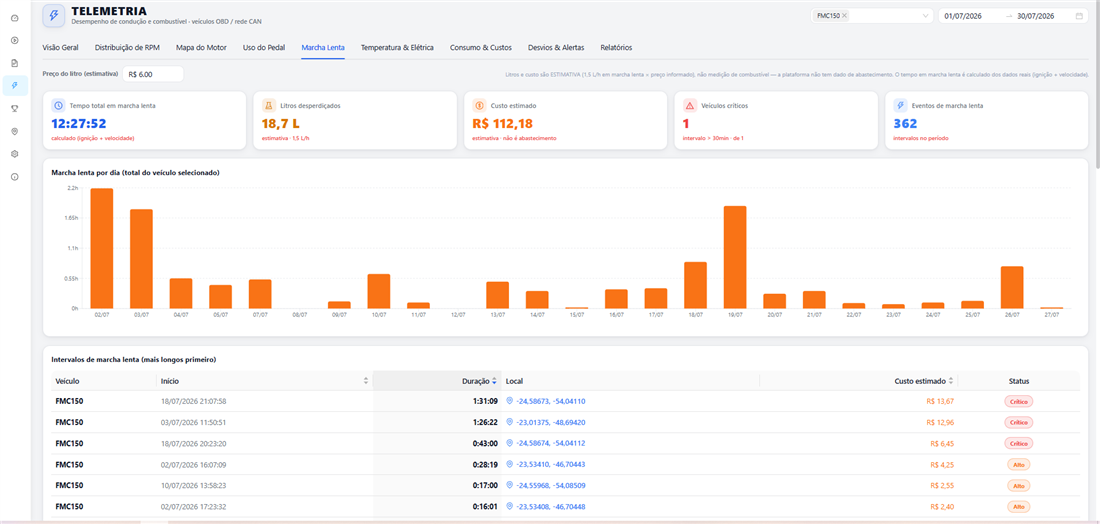Click the start time 18/07/2026 20:23:20
1100x524 pixels.
(x=194, y=443)
